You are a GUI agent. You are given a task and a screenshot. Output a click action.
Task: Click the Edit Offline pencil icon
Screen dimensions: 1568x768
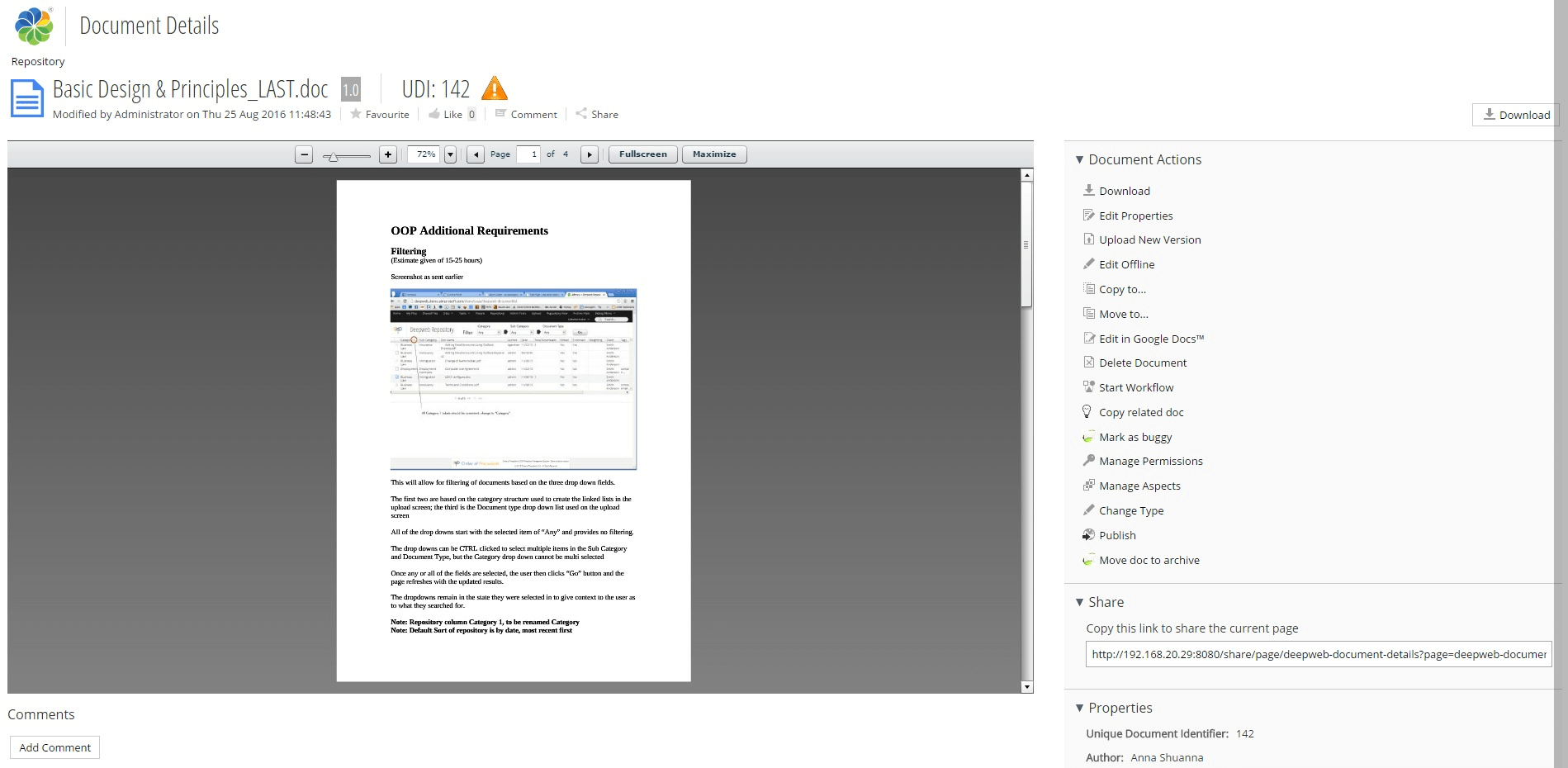[x=1088, y=264]
